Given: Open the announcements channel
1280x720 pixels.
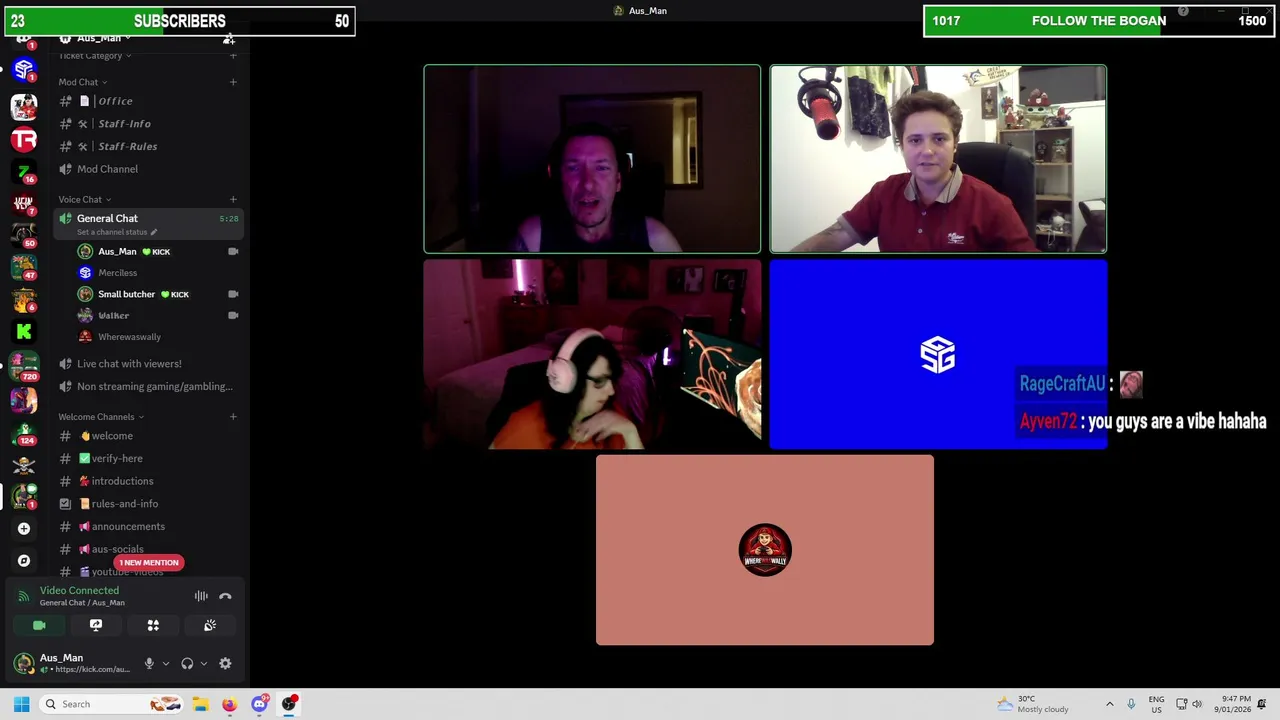Looking at the screenshot, I should pos(148,526).
